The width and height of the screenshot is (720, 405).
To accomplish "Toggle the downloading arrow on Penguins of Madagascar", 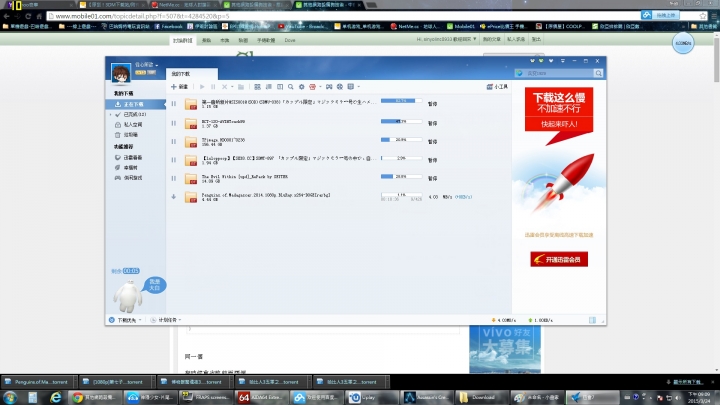I will click(x=174, y=197).
